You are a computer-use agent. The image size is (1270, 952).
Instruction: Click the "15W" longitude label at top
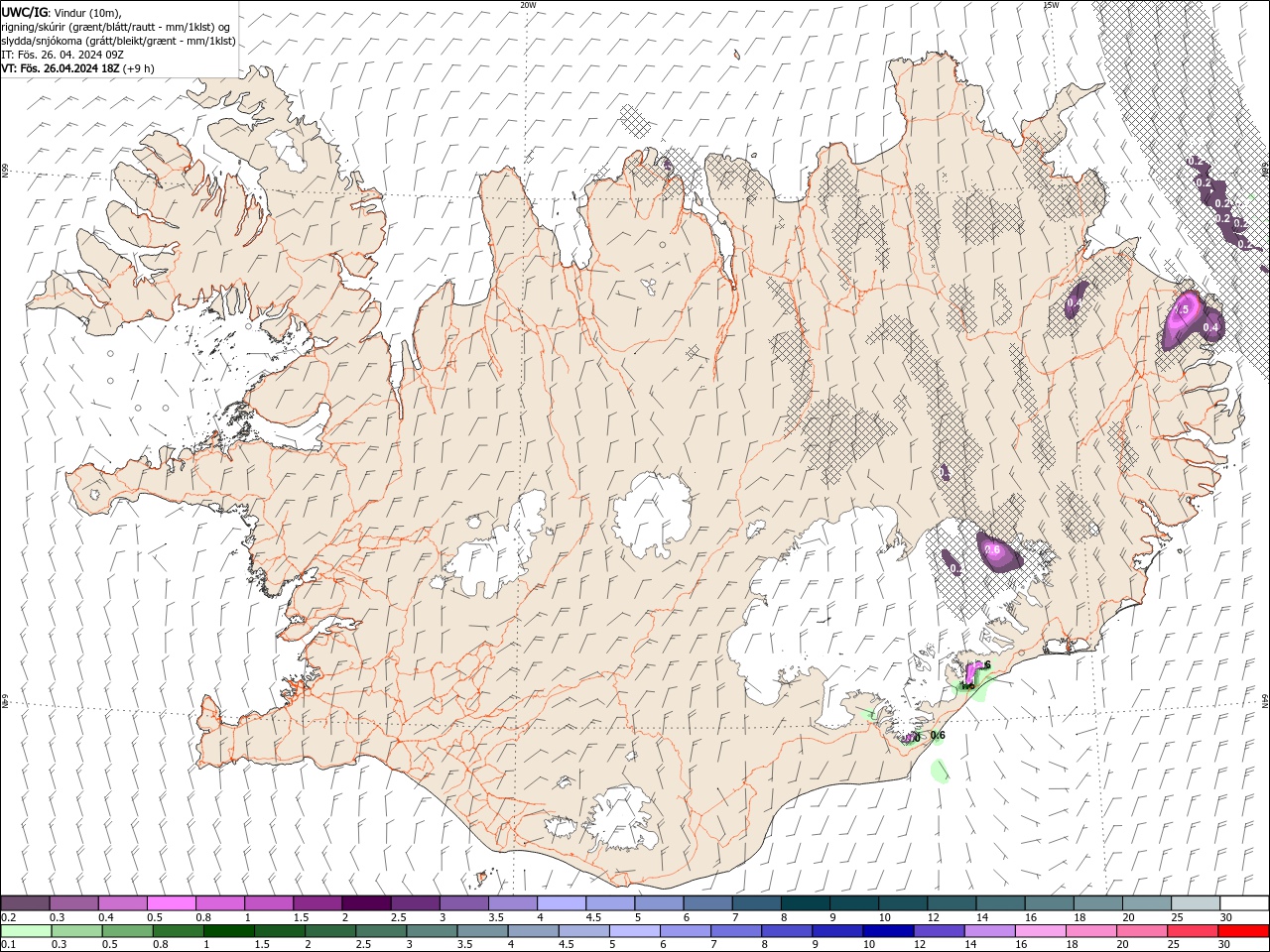1051,5
